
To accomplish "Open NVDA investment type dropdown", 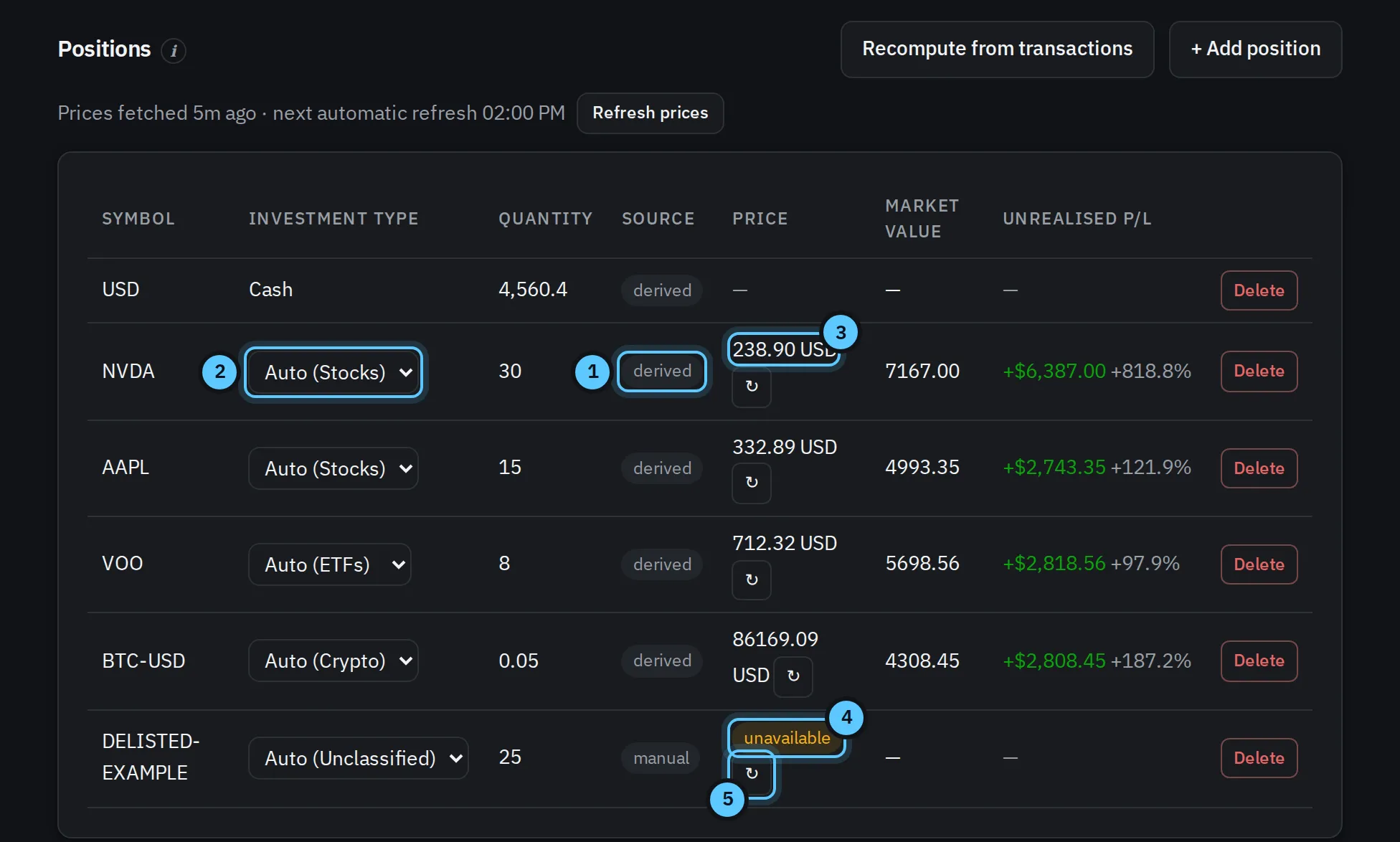I will click(334, 372).
